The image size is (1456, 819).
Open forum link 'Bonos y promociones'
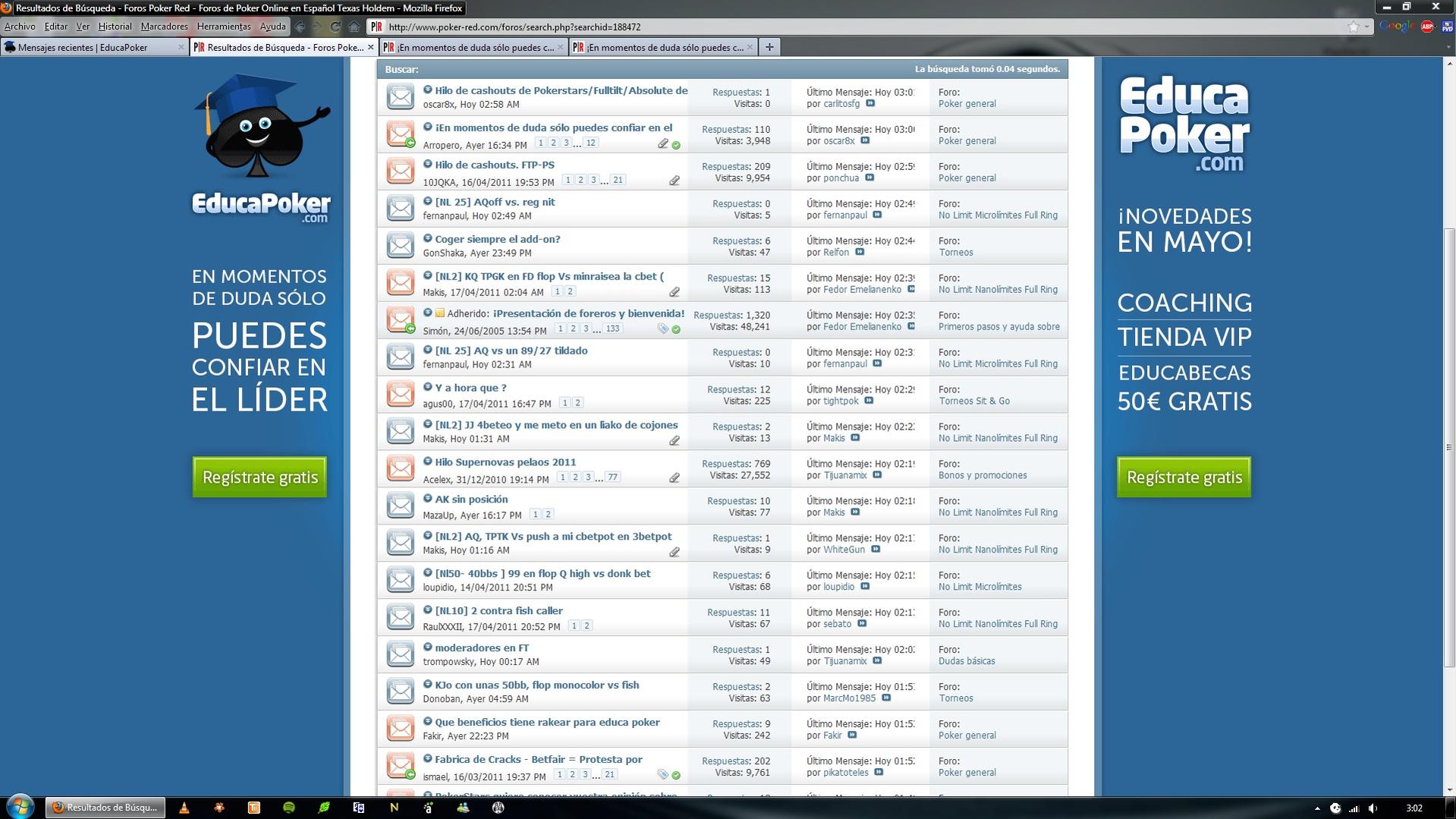click(x=983, y=476)
